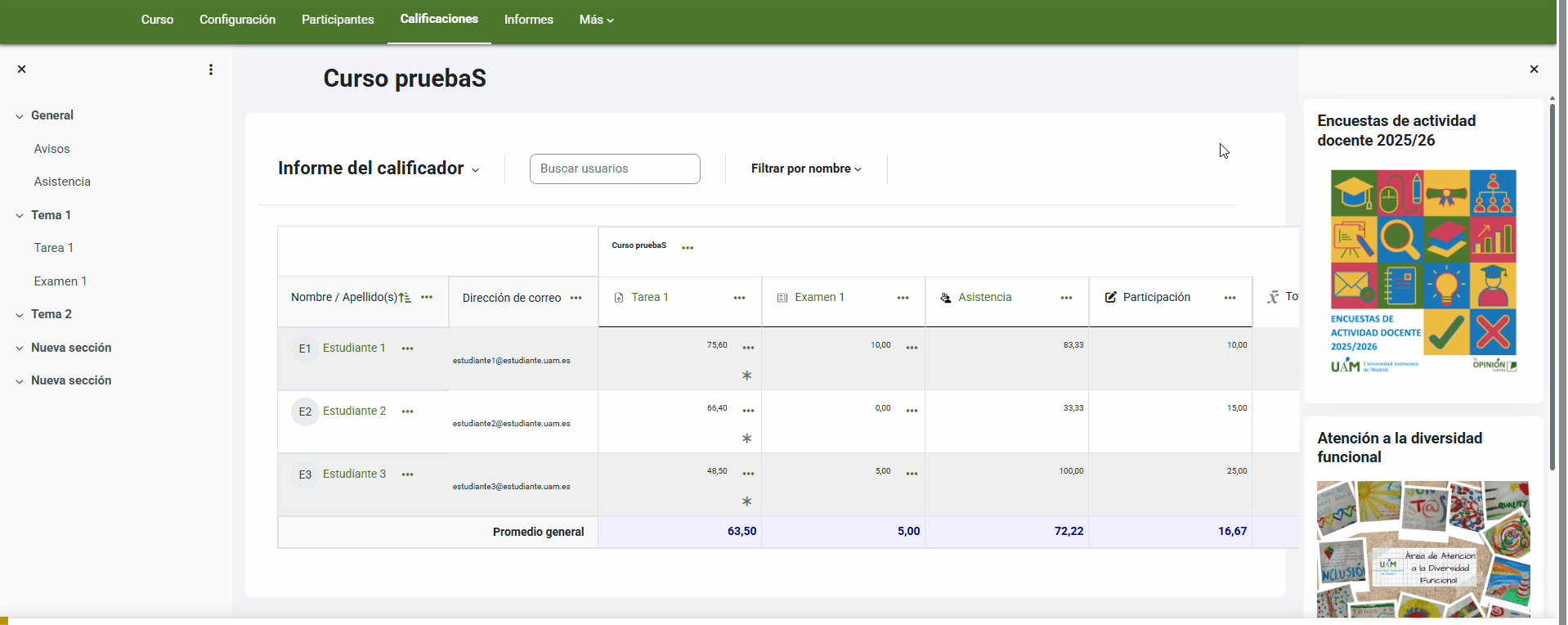
Task: Open the course index kebab menu
Action: (211, 70)
